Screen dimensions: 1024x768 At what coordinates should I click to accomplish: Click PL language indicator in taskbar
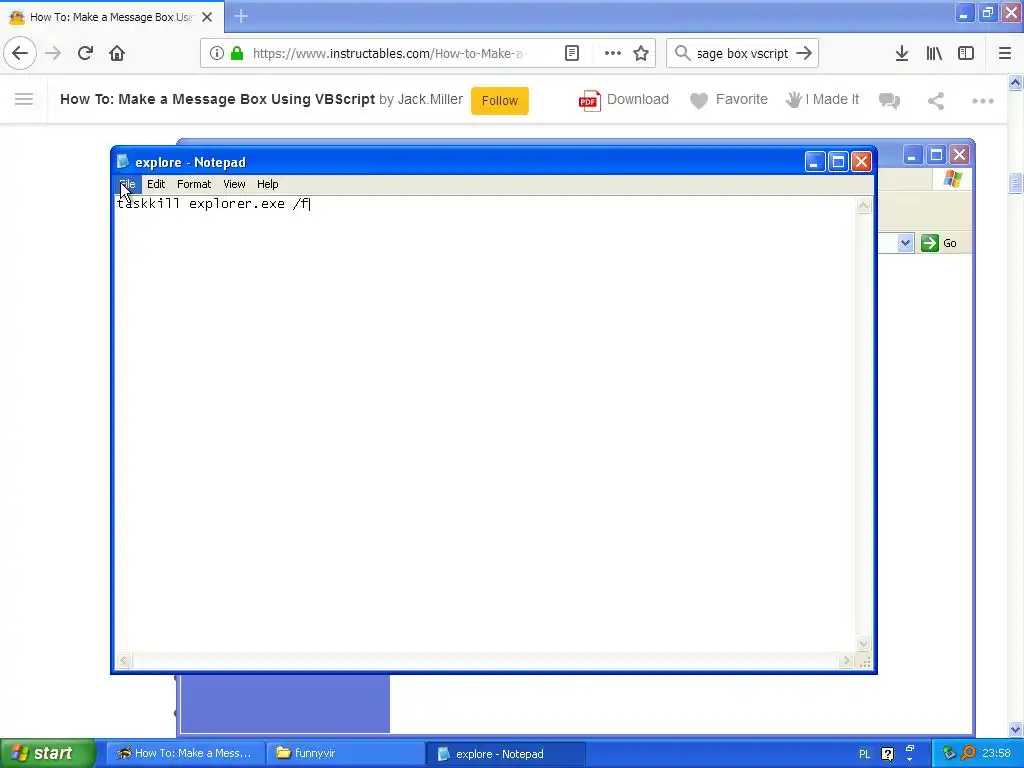(x=864, y=754)
